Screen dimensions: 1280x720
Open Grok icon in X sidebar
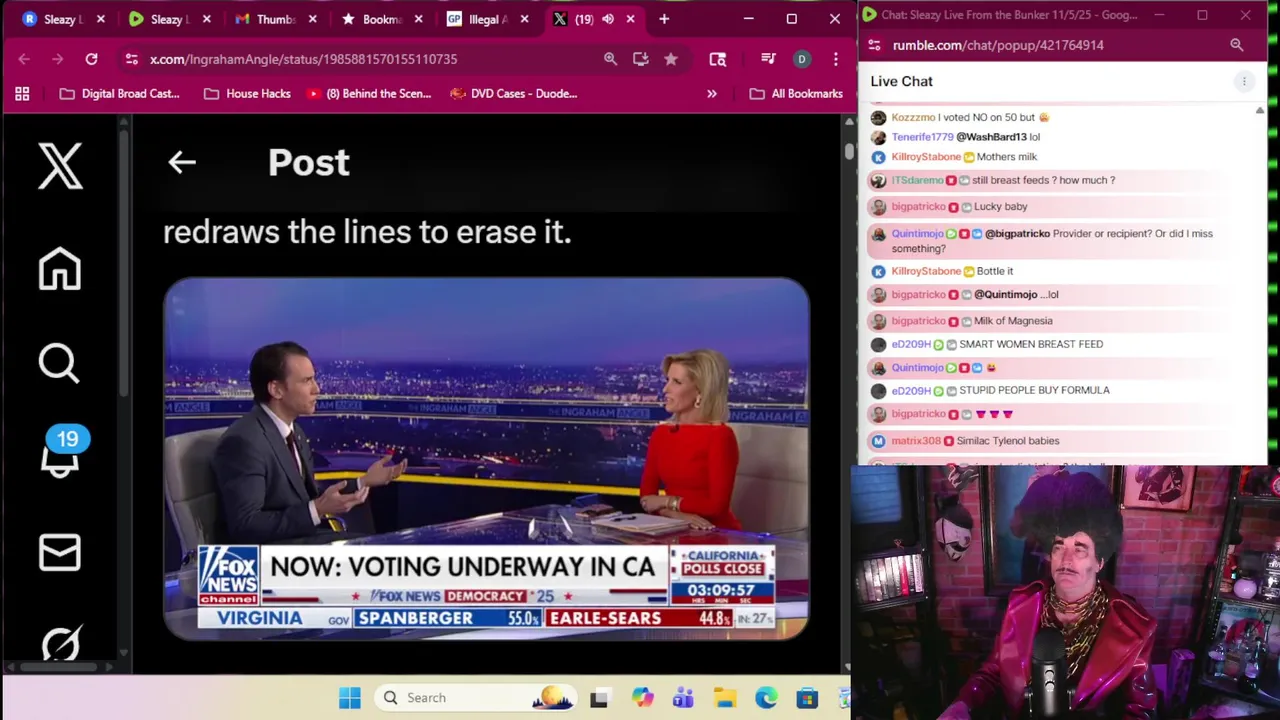click(x=60, y=643)
